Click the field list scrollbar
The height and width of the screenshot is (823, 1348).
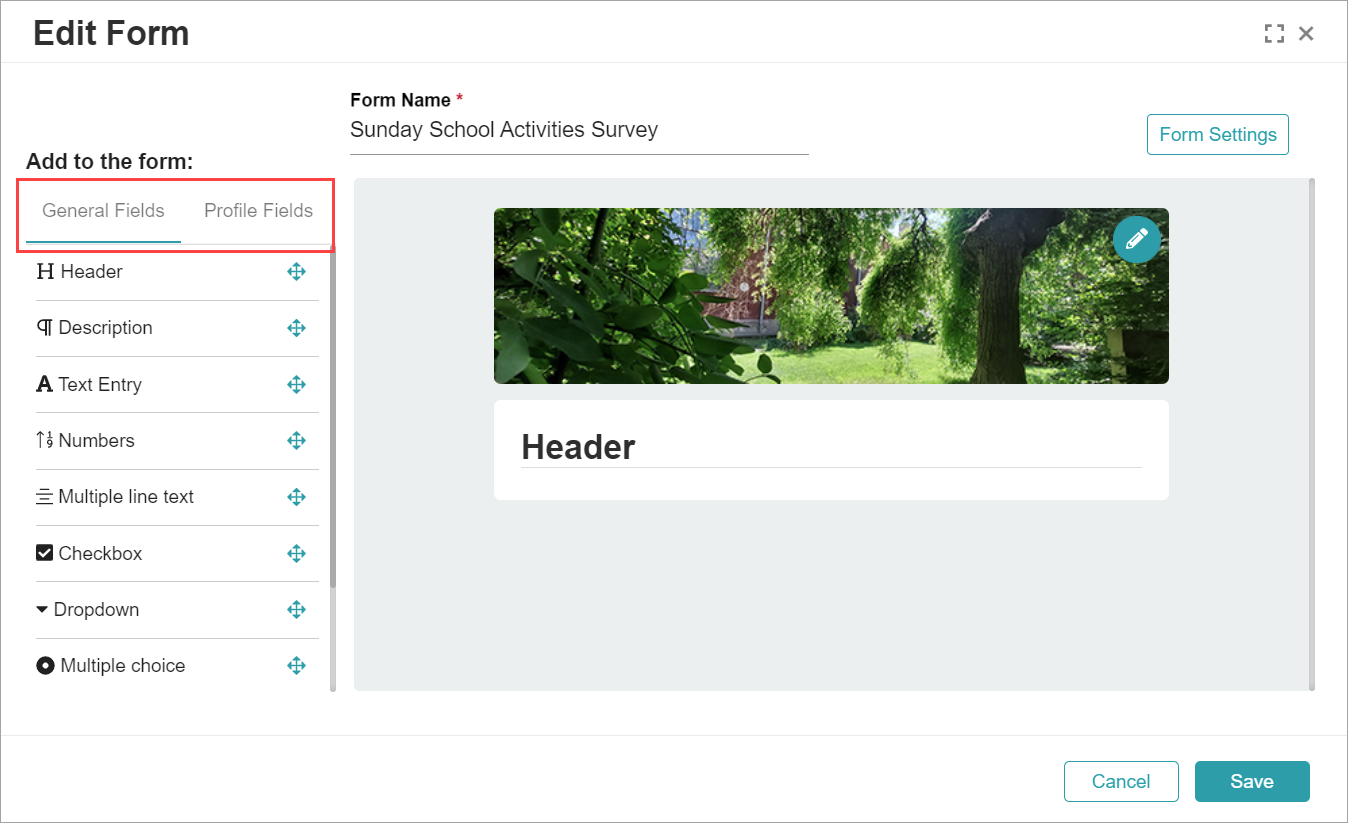click(x=333, y=418)
